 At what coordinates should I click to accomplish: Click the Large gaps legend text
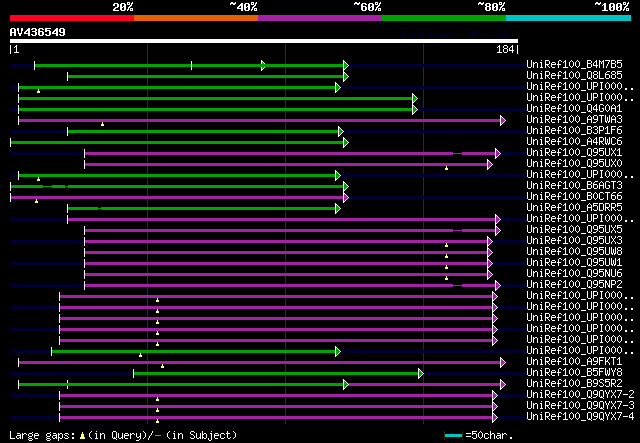pos(42,435)
